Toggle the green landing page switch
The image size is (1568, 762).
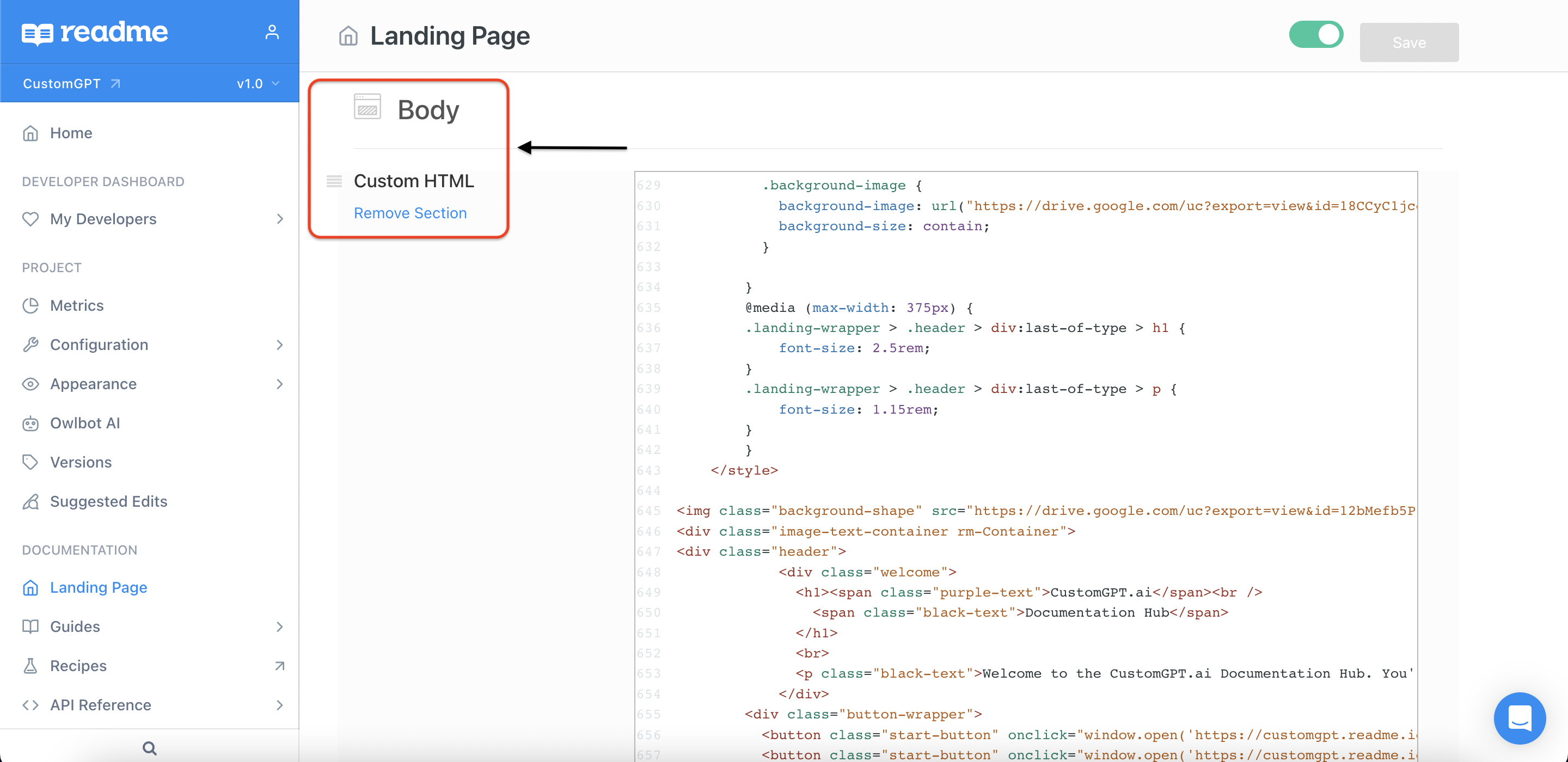pyautogui.click(x=1315, y=35)
